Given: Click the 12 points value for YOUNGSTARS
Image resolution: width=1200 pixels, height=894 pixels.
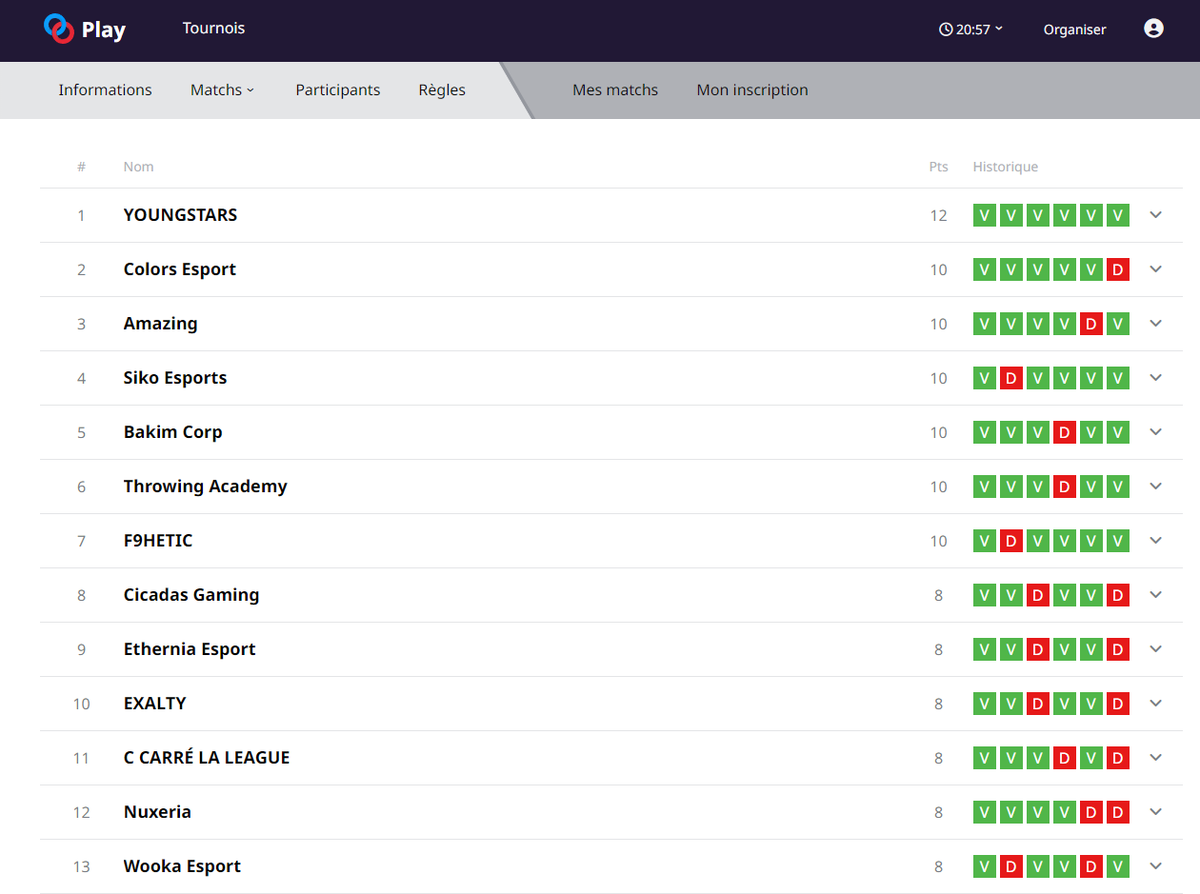Looking at the screenshot, I should point(938,215).
